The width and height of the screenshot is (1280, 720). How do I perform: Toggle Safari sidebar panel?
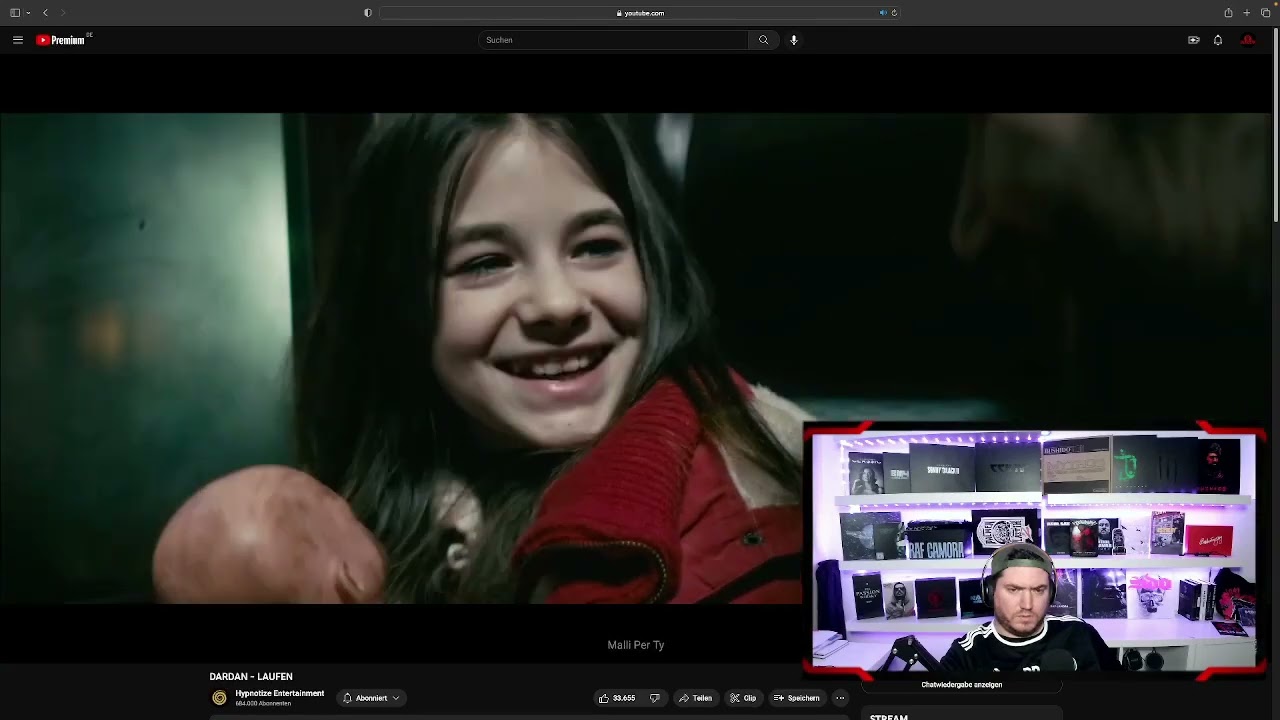point(15,13)
